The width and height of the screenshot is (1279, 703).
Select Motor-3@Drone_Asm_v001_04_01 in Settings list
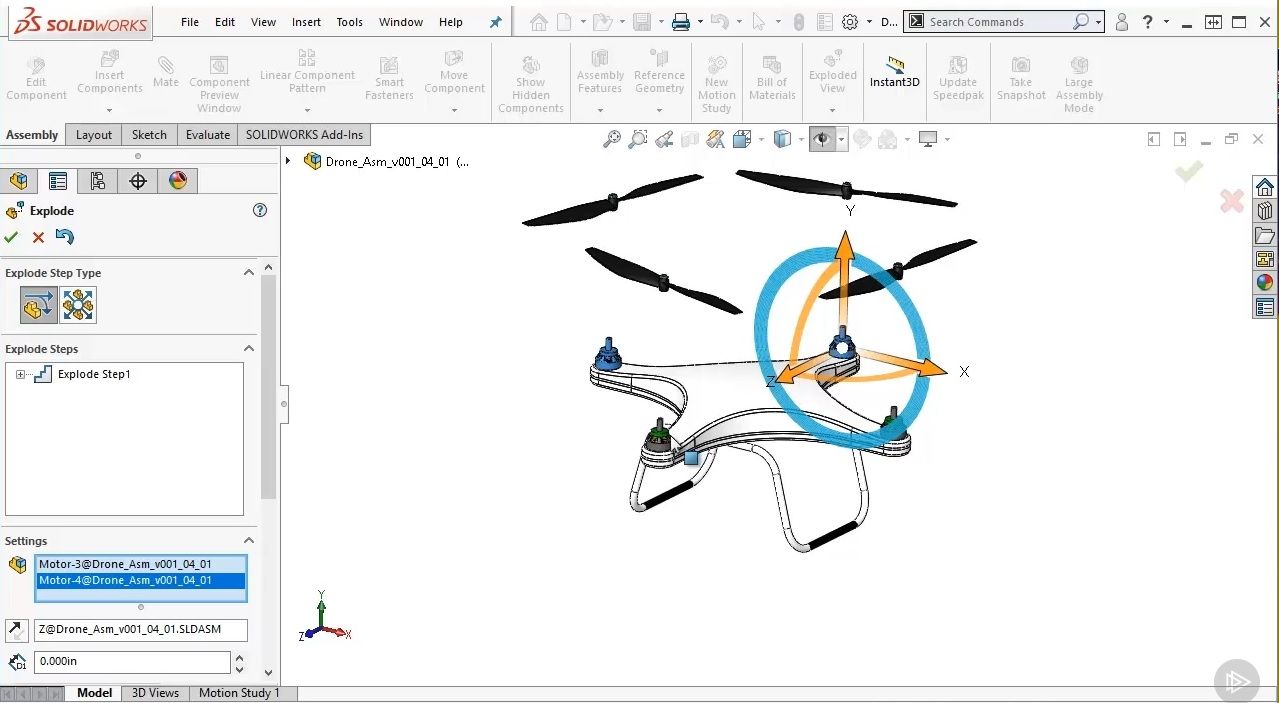click(x=125, y=564)
